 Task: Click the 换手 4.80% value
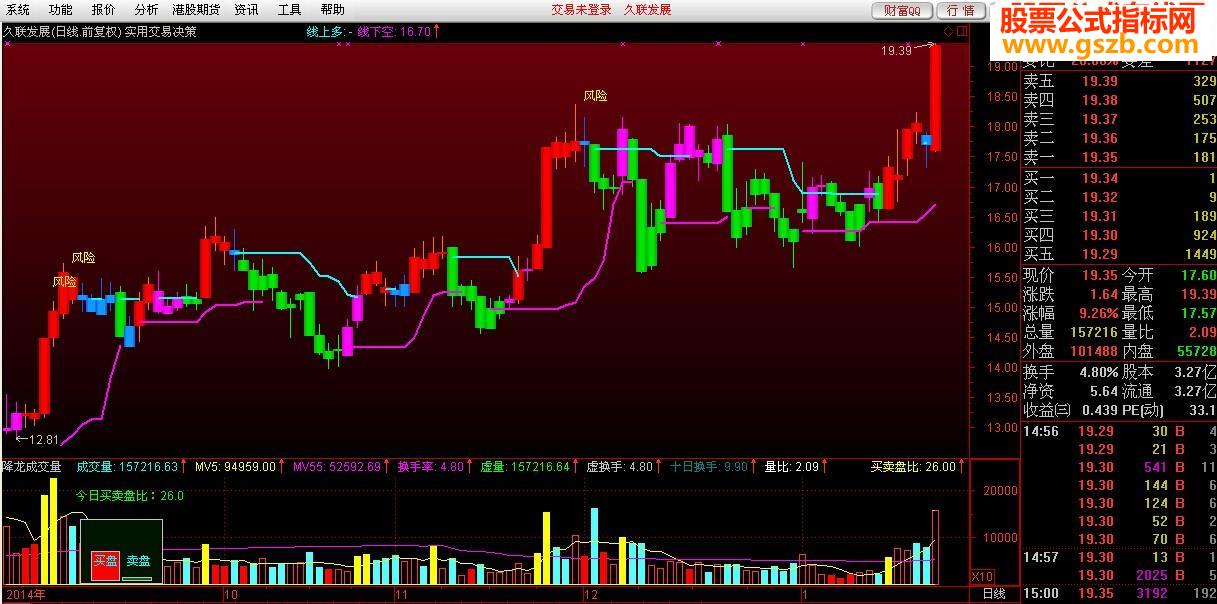pyautogui.click(x=1097, y=372)
